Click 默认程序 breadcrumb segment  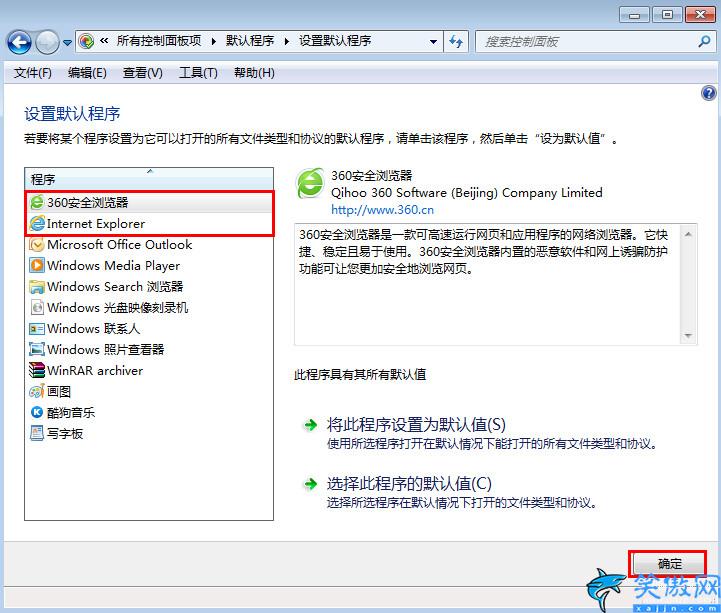[250, 41]
